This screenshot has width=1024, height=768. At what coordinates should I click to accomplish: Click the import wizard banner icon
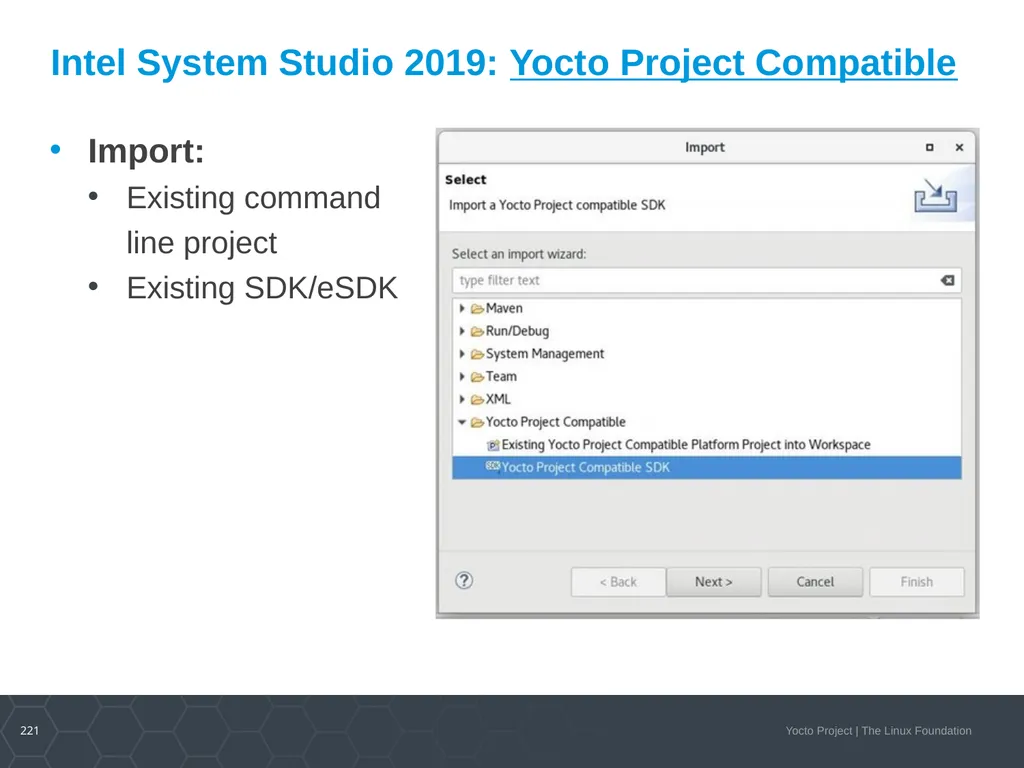935,196
